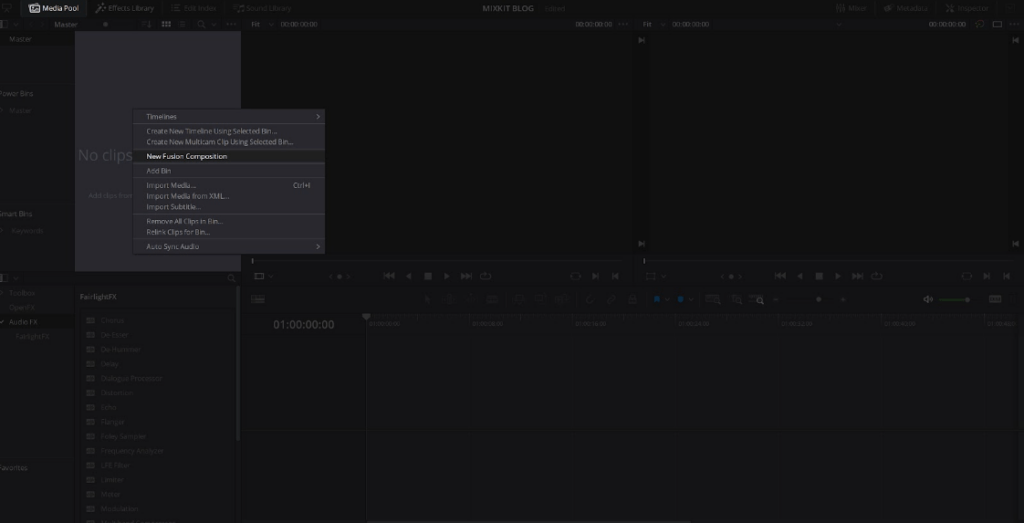Image resolution: width=1024 pixels, height=523 pixels.
Task: Toggle the Metadata panel
Action: [906, 8]
